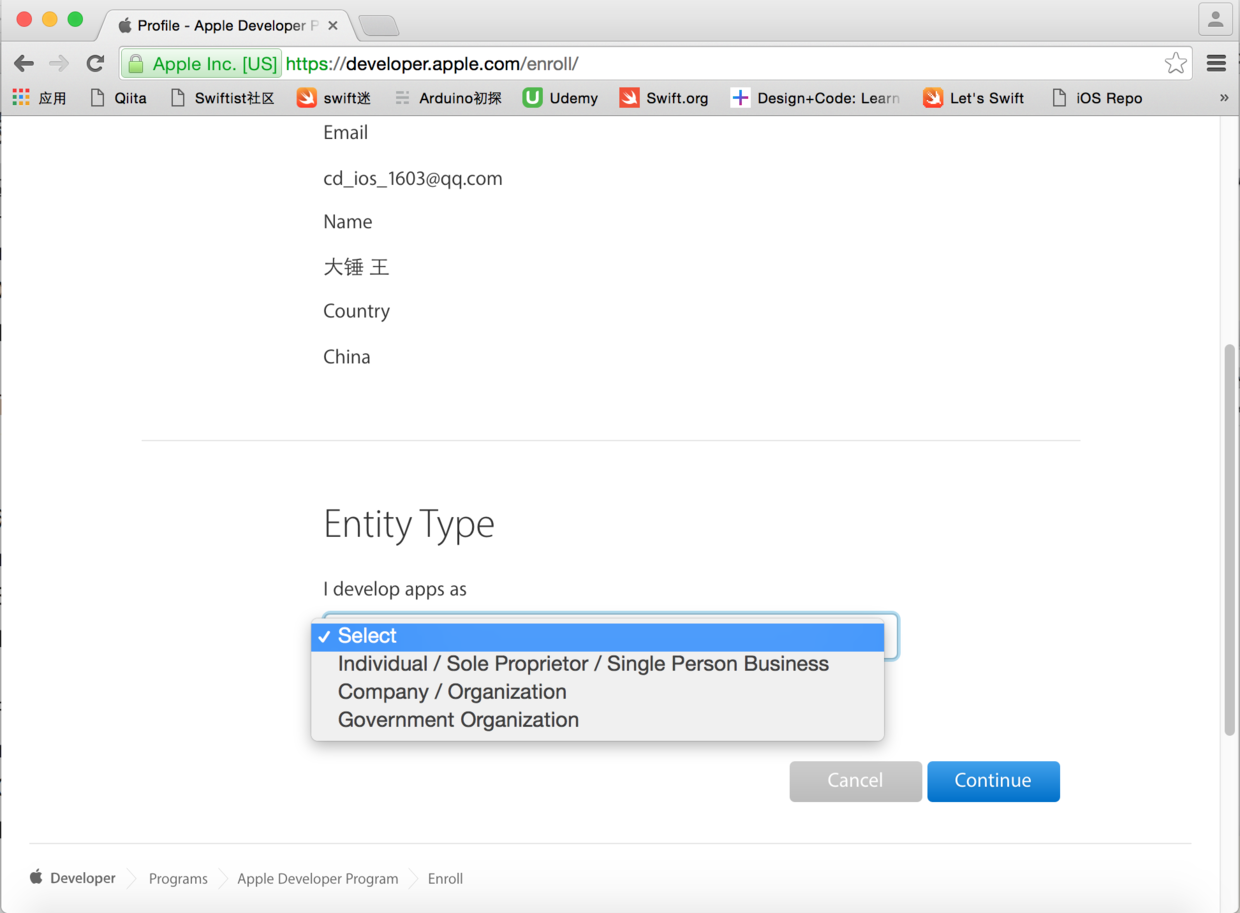Open the Chrome hamburger menu
The height and width of the screenshot is (913, 1240).
tap(1216, 64)
